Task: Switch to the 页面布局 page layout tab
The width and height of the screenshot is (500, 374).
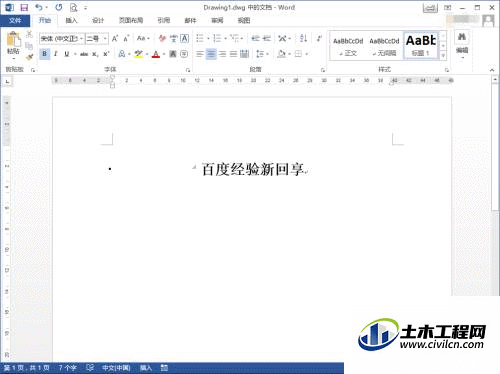Action: [x=131, y=21]
